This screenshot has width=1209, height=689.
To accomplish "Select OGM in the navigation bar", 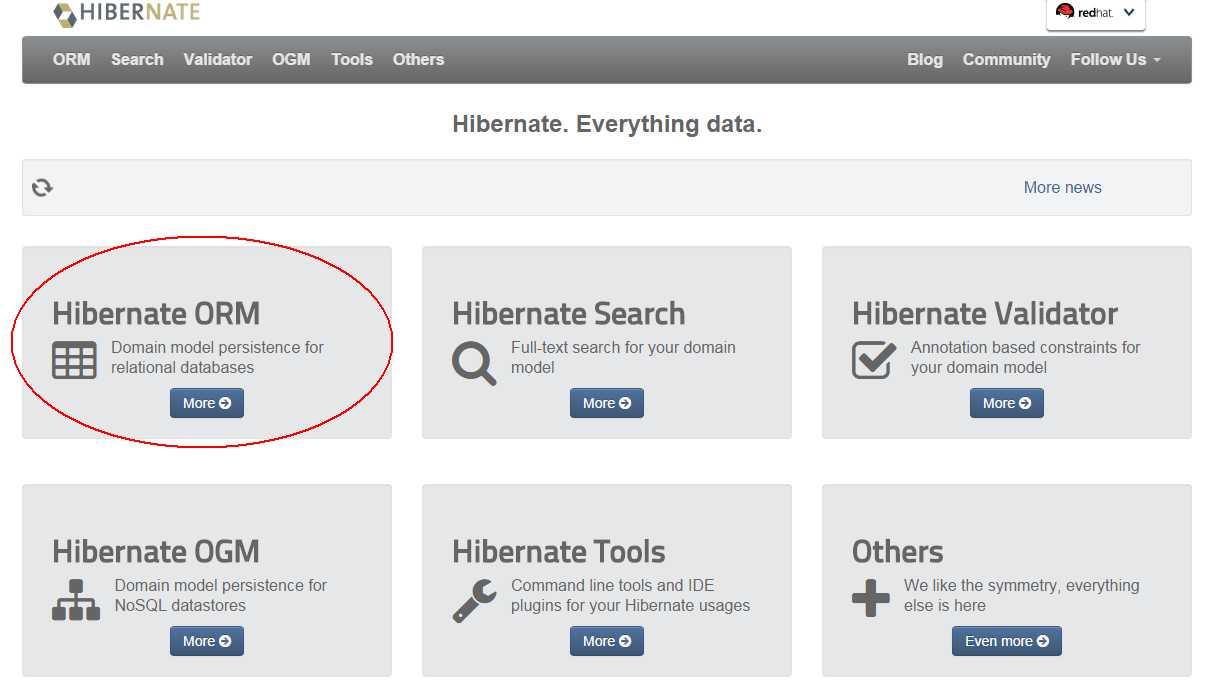I will tap(291, 59).
